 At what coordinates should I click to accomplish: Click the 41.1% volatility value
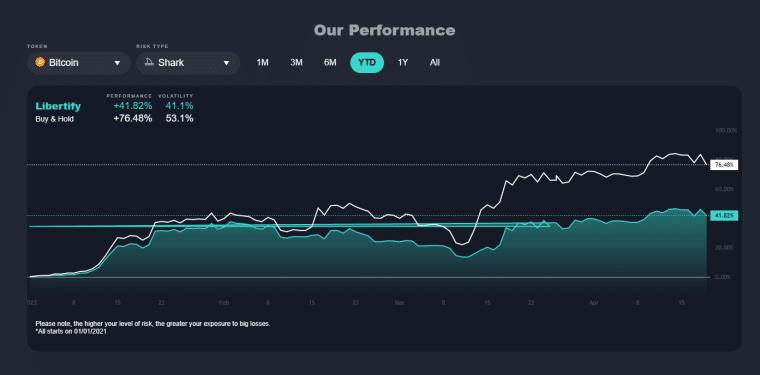pyautogui.click(x=179, y=106)
